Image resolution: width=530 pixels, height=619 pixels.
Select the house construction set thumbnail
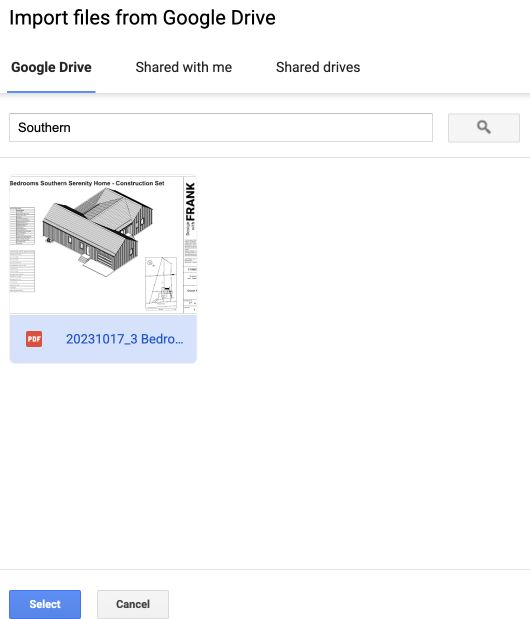pyautogui.click(x=103, y=245)
